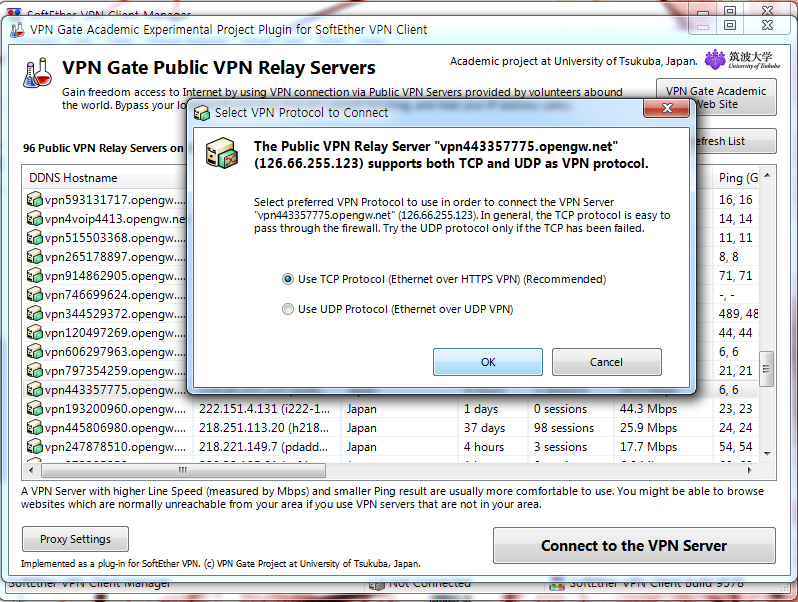Click the 4 hours uptime cell
The height and width of the screenshot is (602, 798).
point(483,447)
